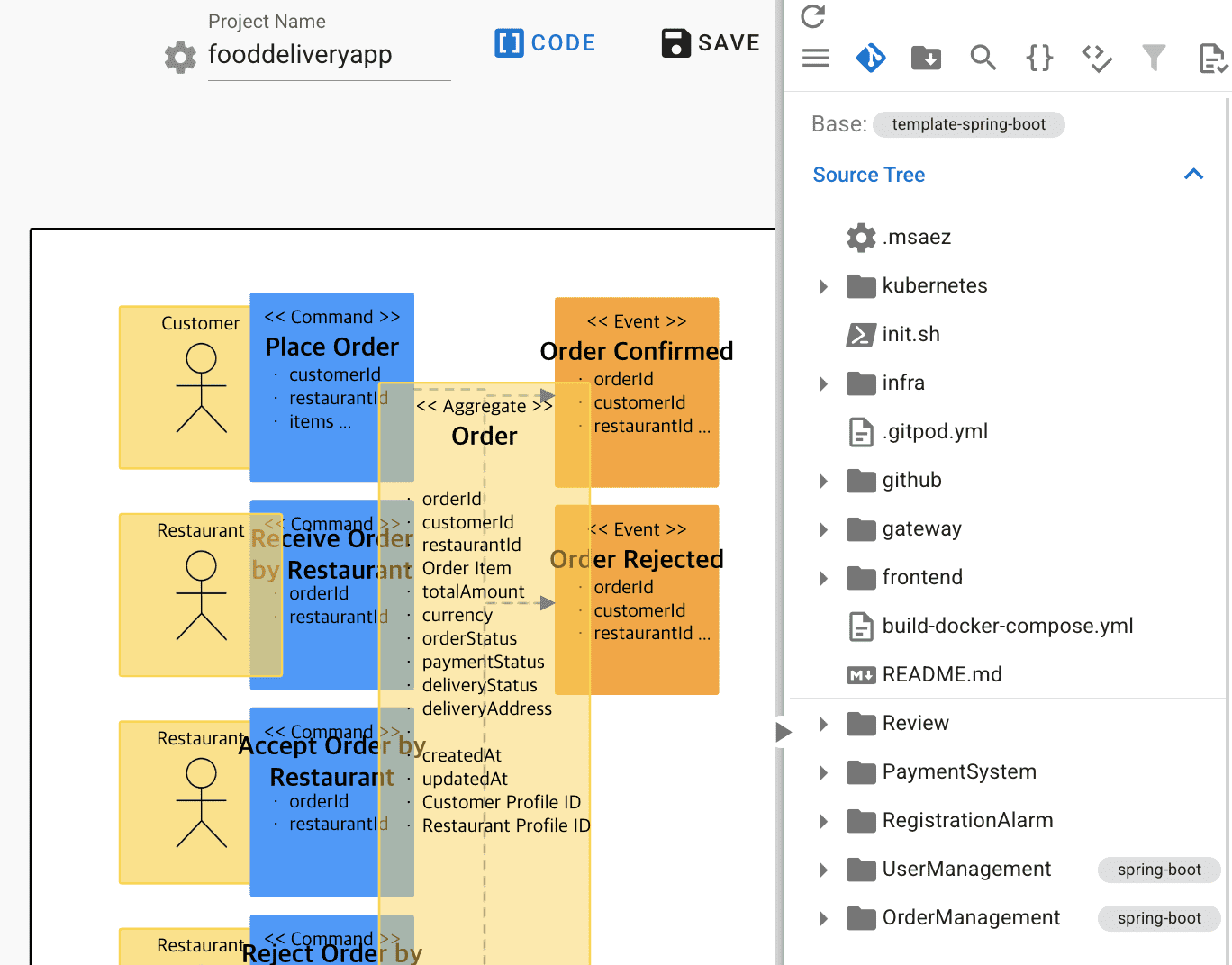The image size is (1232, 965).
Task: Click the code check icon
Action: coord(1097,59)
